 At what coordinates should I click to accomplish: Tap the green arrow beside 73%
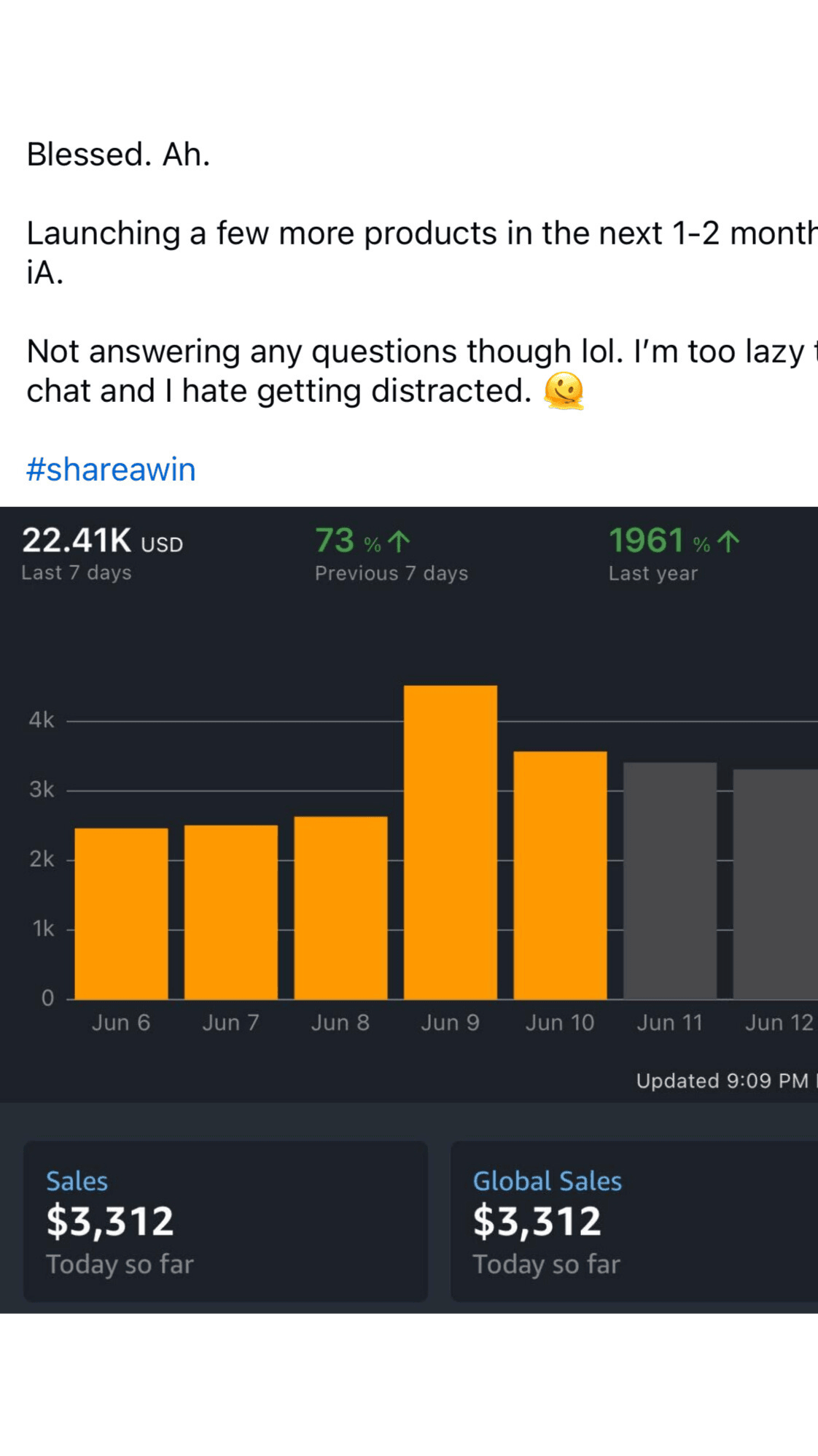tap(400, 541)
